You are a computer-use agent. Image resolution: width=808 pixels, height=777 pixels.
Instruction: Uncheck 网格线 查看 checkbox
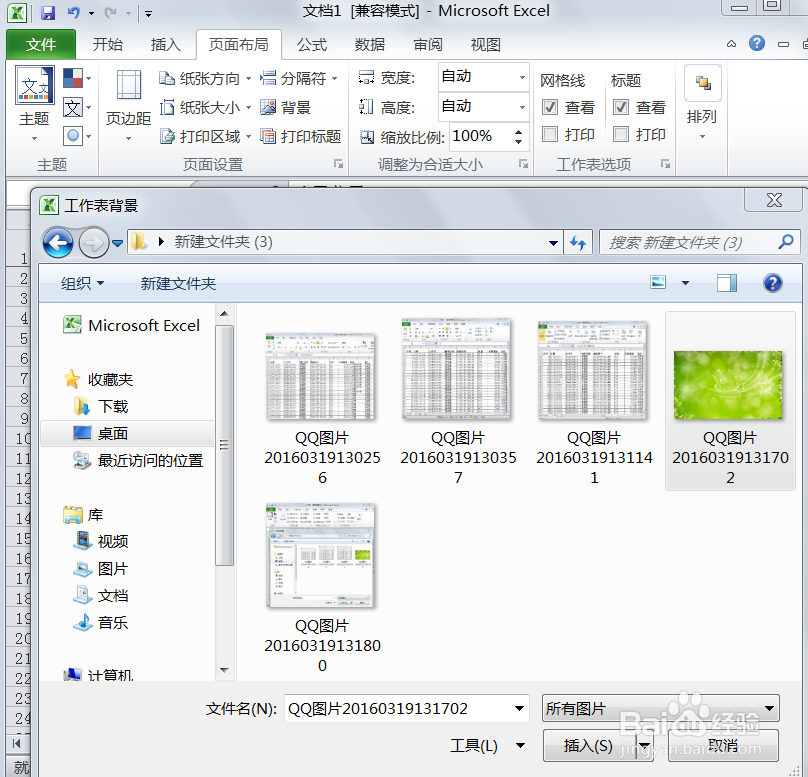pyautogui.click(x=550, y=107)
